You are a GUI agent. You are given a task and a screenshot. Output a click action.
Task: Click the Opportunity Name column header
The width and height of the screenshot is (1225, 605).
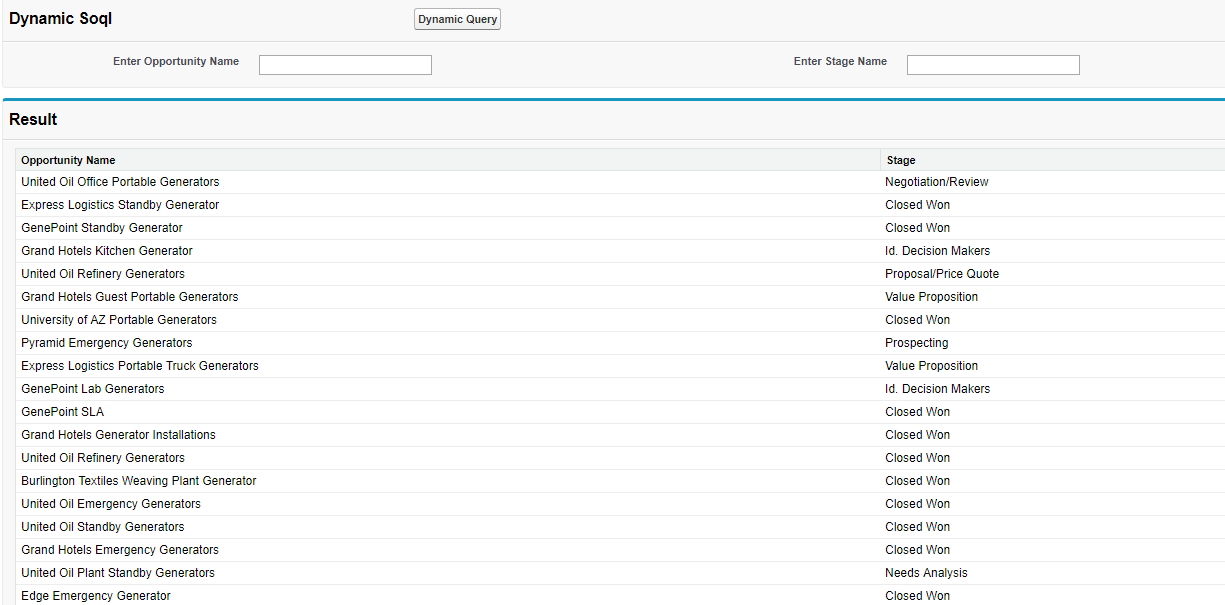tap(68, 160)
